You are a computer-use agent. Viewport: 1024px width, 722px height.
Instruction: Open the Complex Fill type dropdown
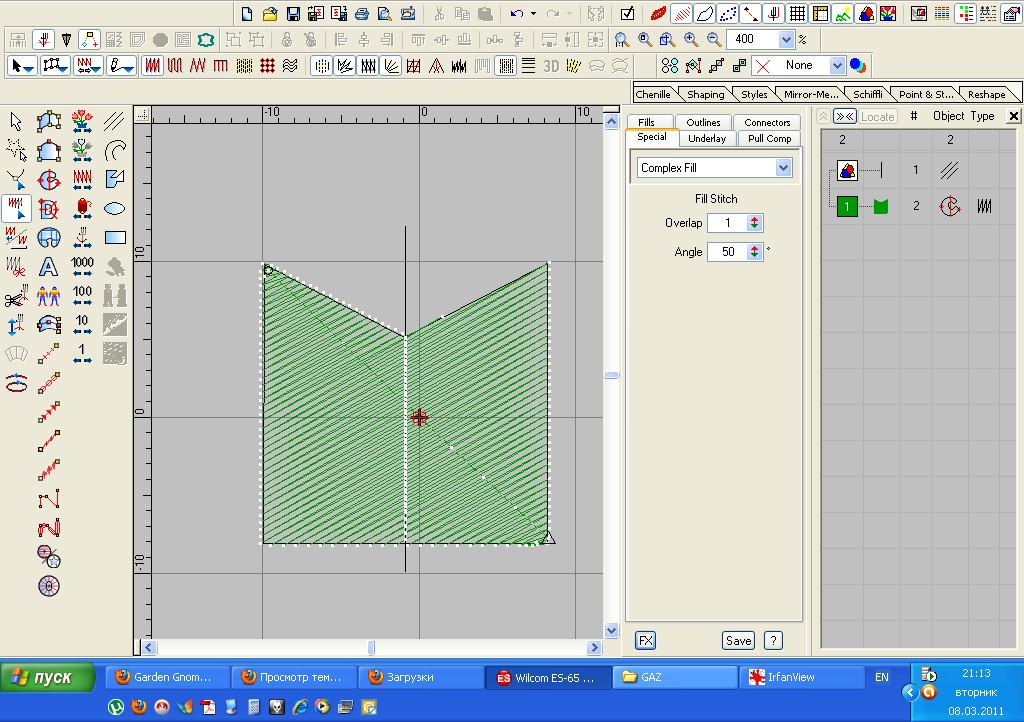[783, 168]
